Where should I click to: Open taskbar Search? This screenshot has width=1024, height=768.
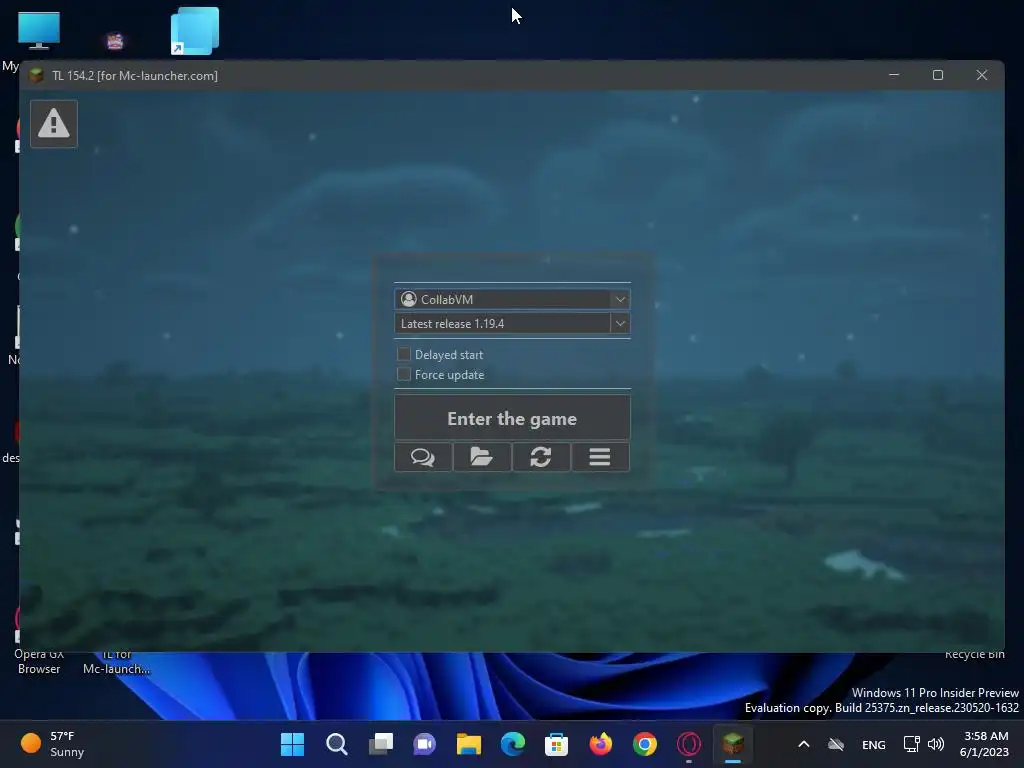coord(336,744)
